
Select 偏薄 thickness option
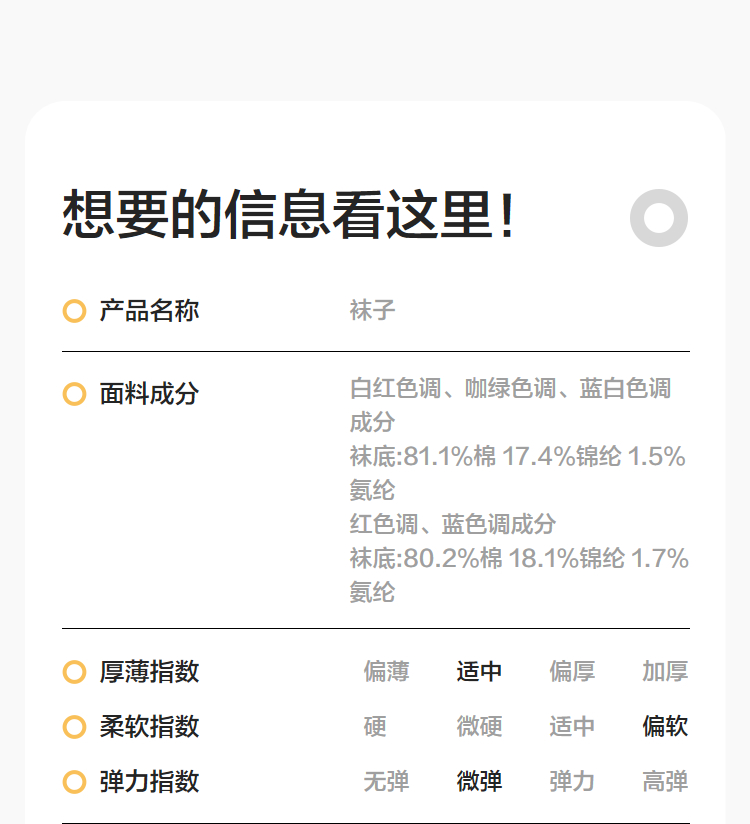386,672
